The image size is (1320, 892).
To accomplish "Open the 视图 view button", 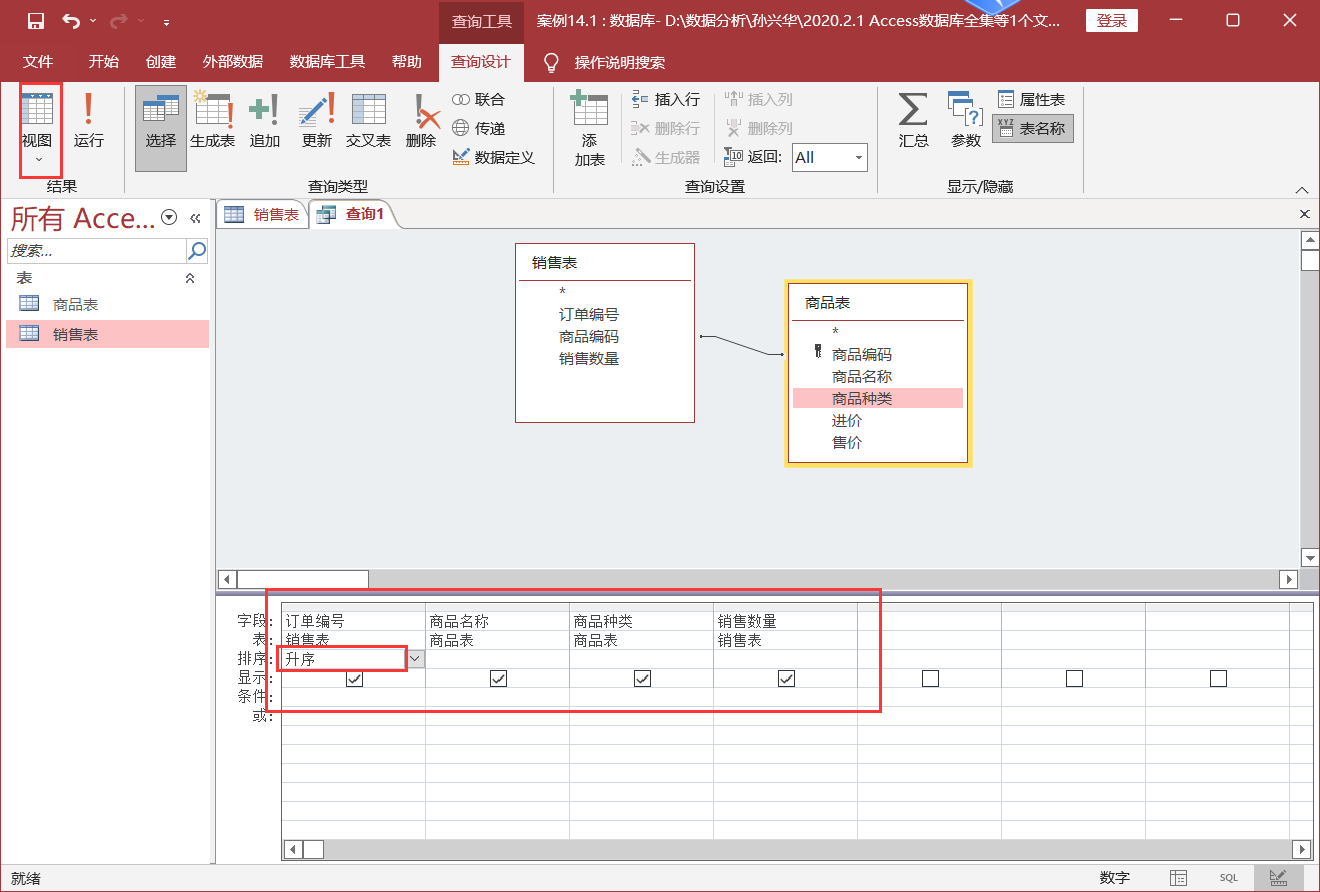I will (37, 120).
